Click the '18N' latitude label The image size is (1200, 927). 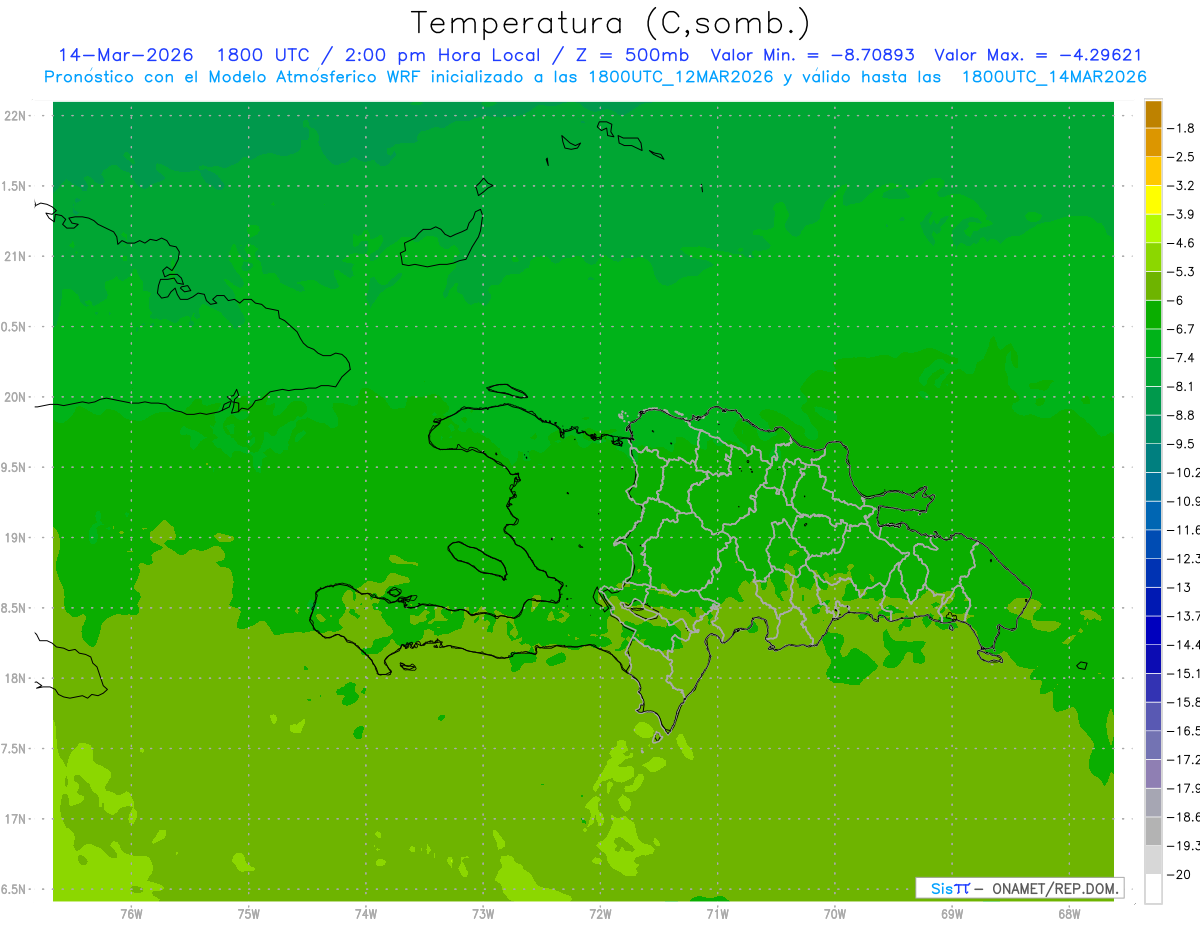pyautogui.click(x=16, y=679)
